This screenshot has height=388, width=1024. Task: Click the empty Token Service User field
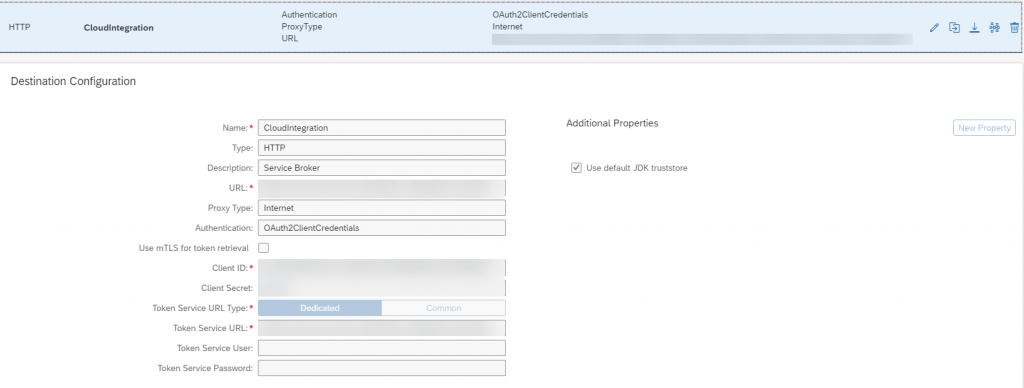pyautogui.click(x=382, y=348)
